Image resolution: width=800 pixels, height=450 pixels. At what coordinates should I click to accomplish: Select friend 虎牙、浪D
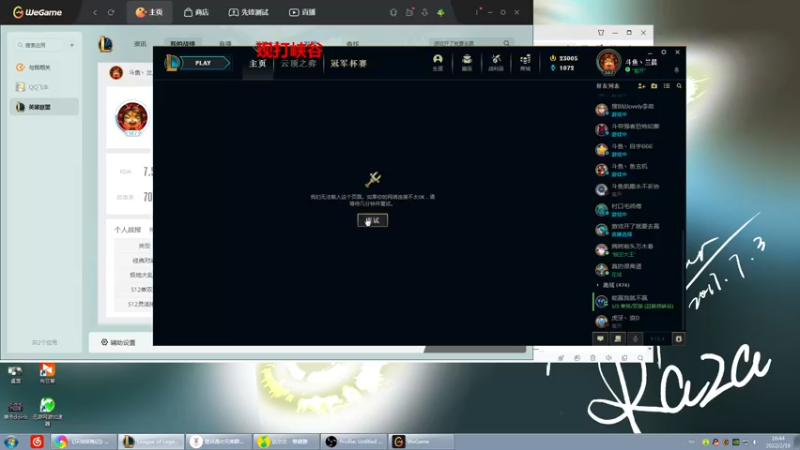pyautogui.click(x=638, y=321)
